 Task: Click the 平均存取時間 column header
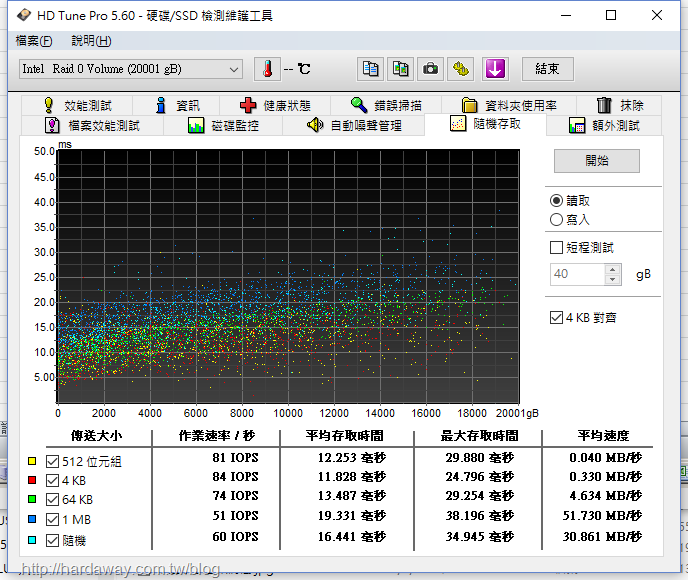[x=344, y=436]
